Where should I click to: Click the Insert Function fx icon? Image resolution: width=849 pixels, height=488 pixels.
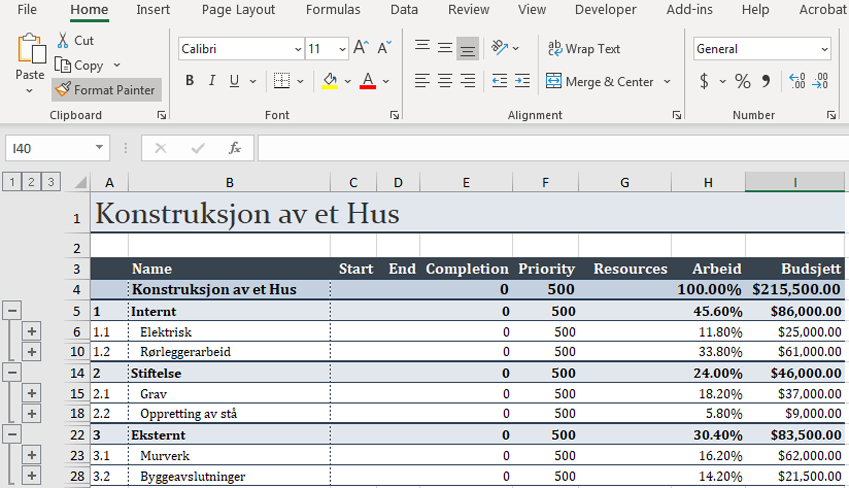[234, 148]
